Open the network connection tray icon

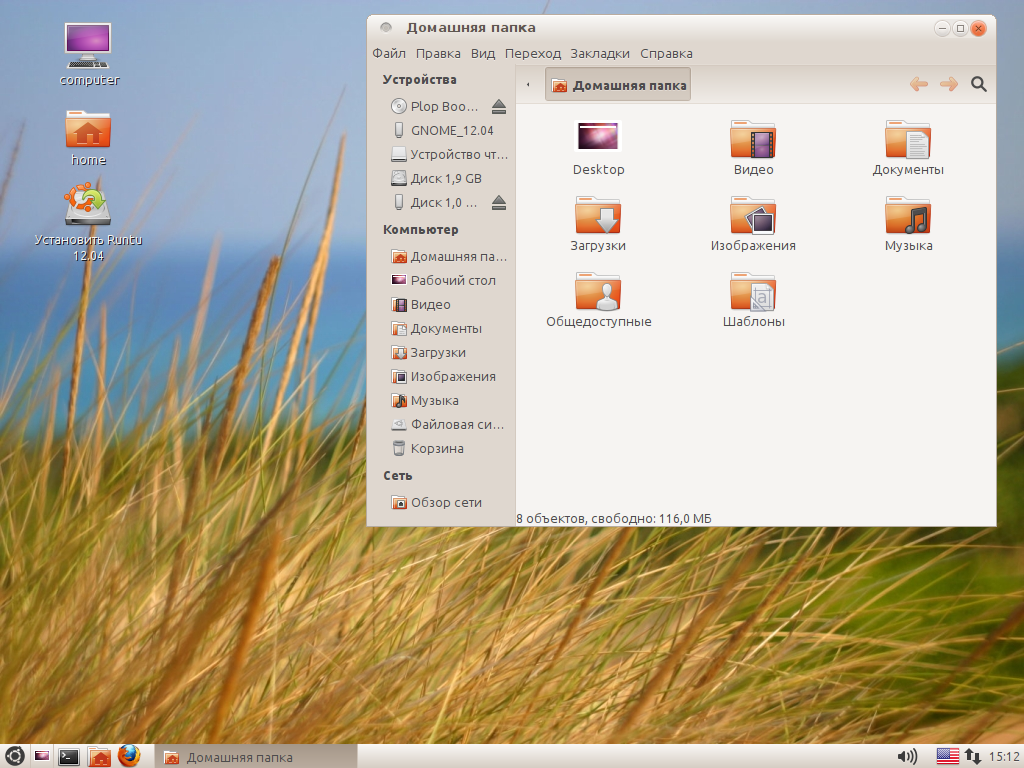(x=973, y=757)
